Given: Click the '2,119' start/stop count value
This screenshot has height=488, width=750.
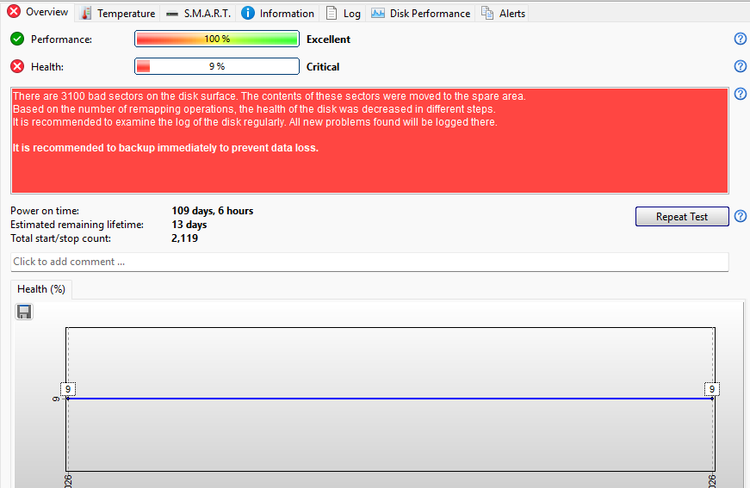Looking at the screenshot, I should [185, 238].
